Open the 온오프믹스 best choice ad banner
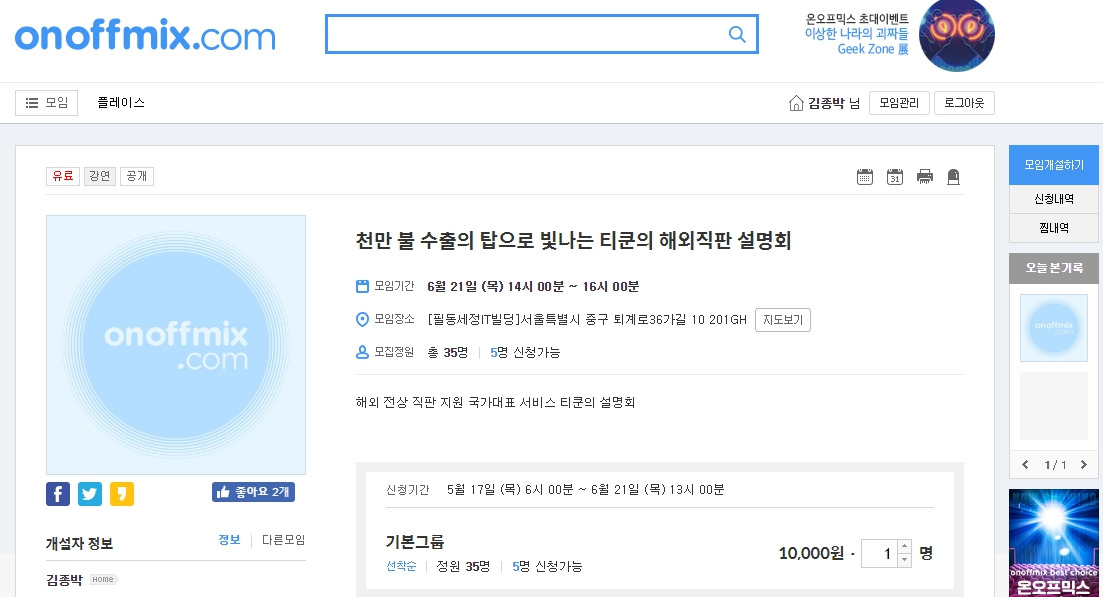Viewport: 1103px width, 597px height. [1054, 543]
